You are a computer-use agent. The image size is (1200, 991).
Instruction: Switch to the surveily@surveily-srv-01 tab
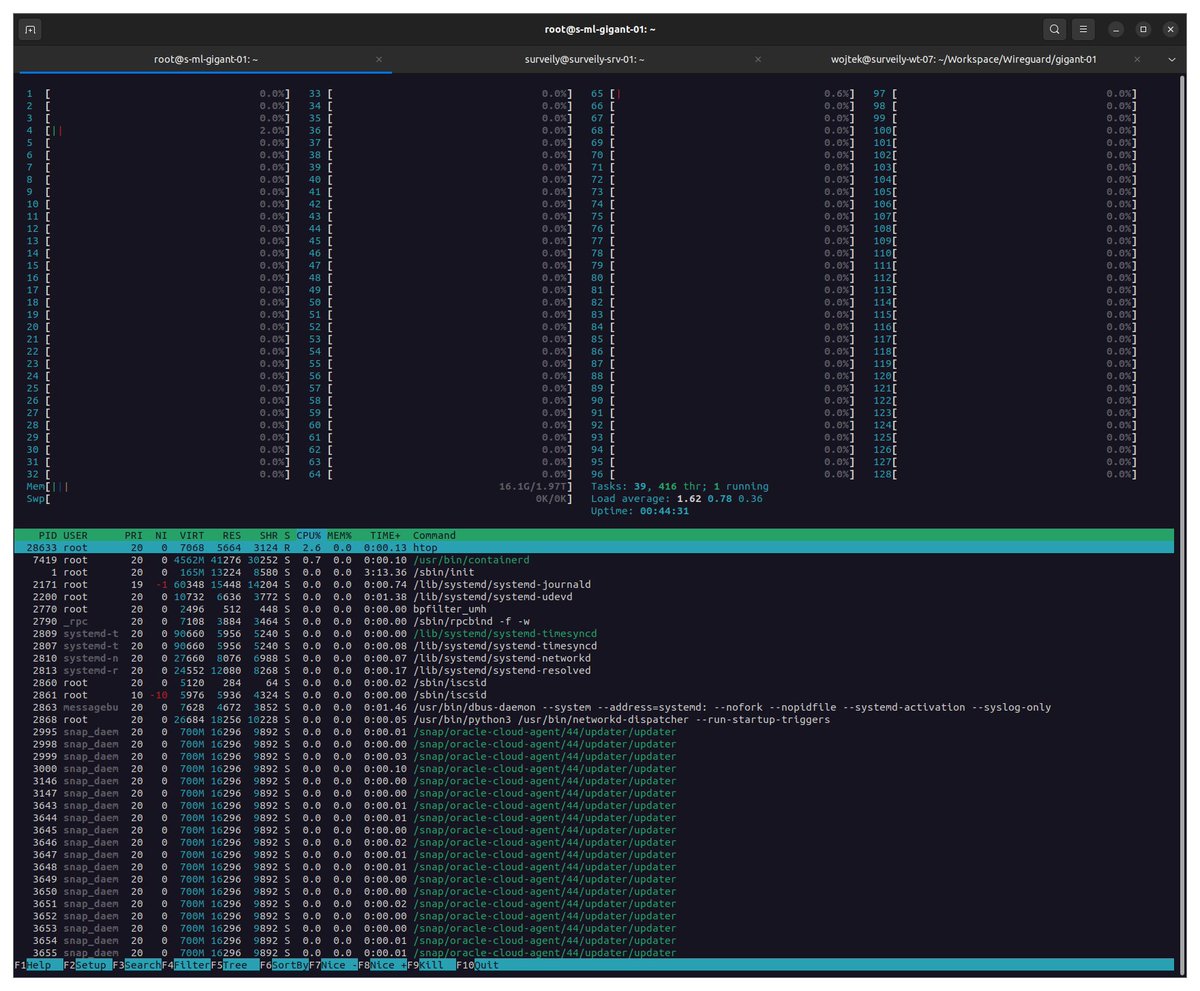pos(585,60)
